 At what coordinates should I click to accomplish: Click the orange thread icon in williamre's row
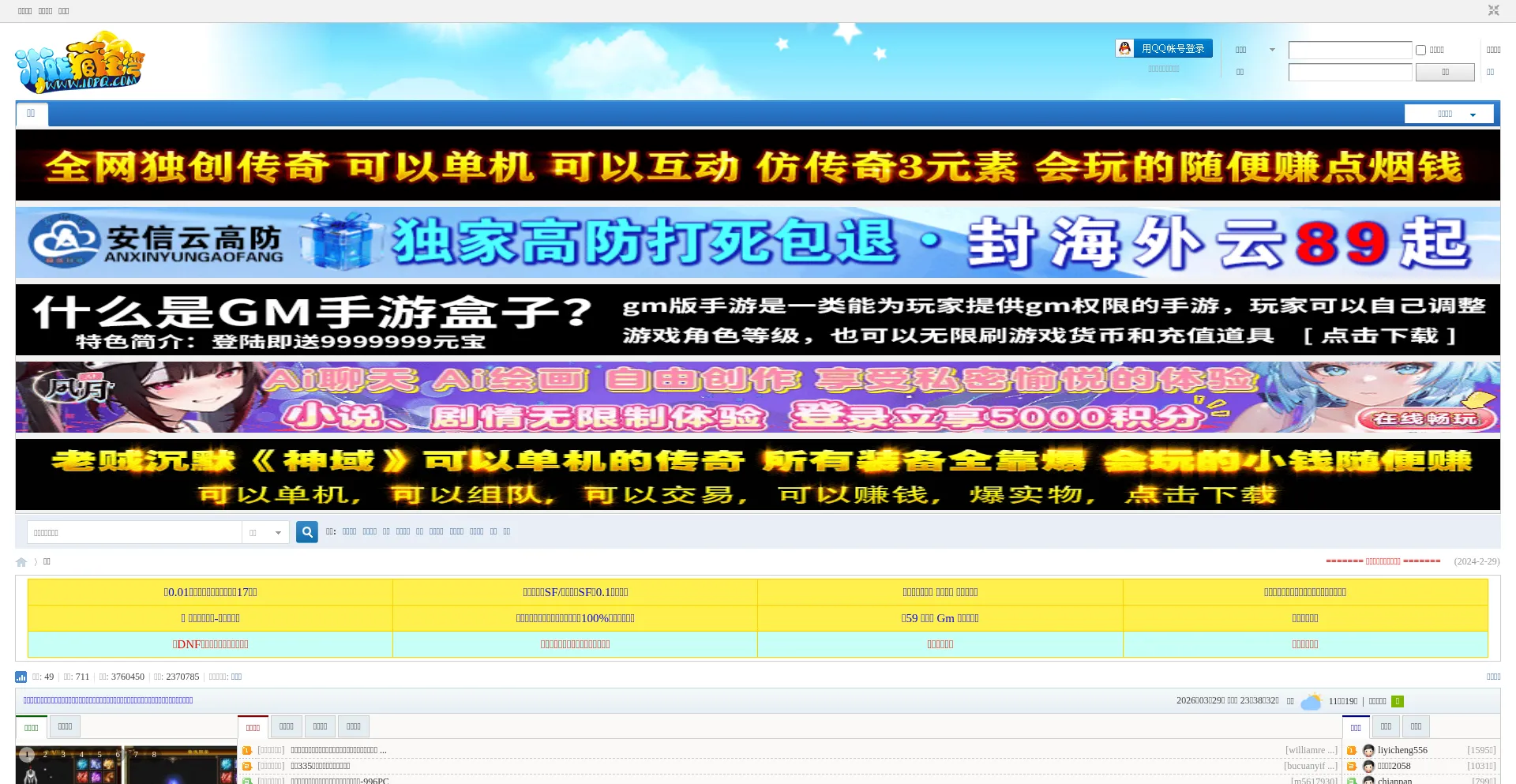point(246,750)
